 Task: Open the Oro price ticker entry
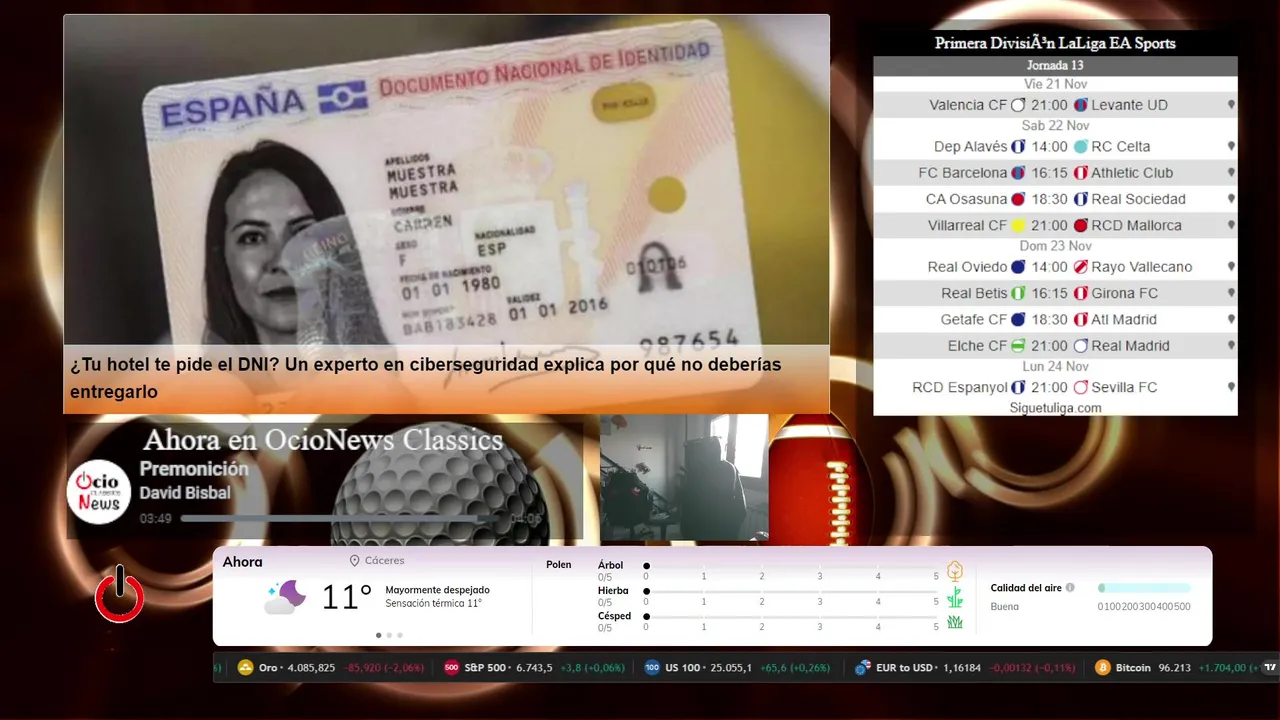(x=331, y=668)
